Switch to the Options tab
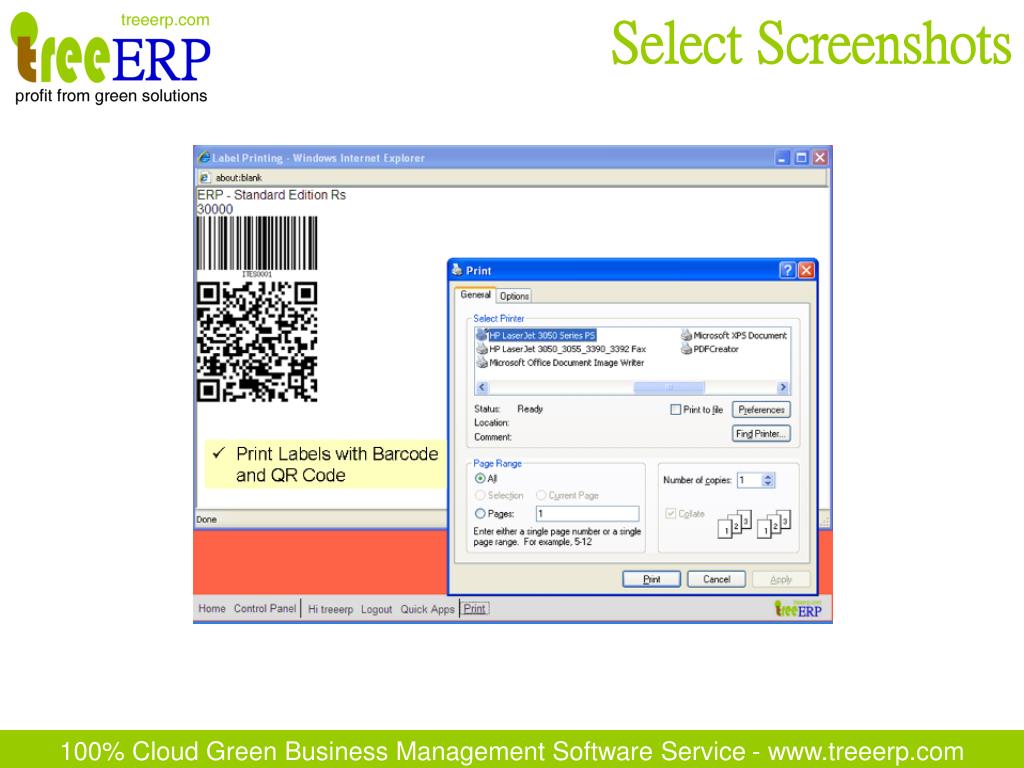This screenshot has width=1024, height=768. tap(514, 296)
